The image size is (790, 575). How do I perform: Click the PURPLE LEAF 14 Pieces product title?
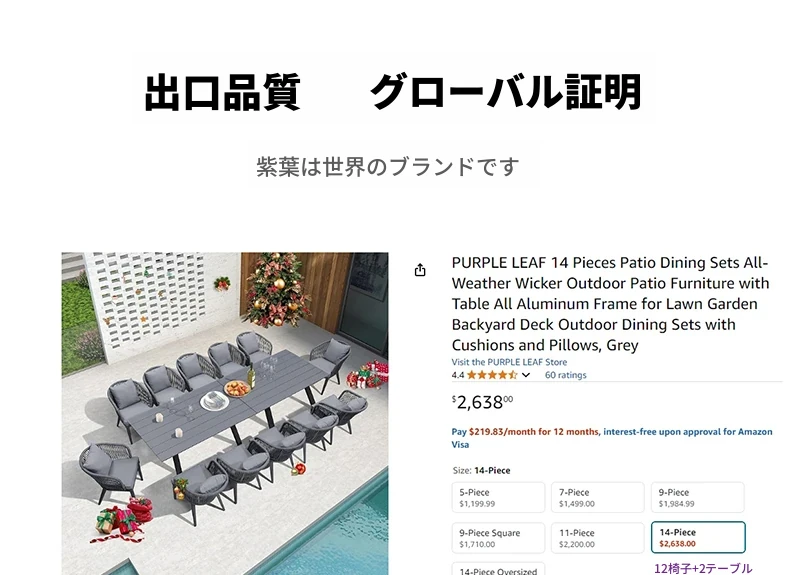point(610,304)
